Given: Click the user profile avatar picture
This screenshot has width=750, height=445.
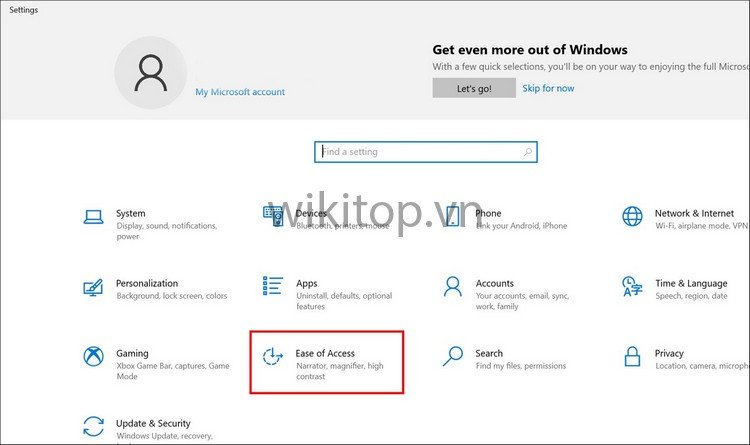Looking at the screenshot, I should [150, 72].
